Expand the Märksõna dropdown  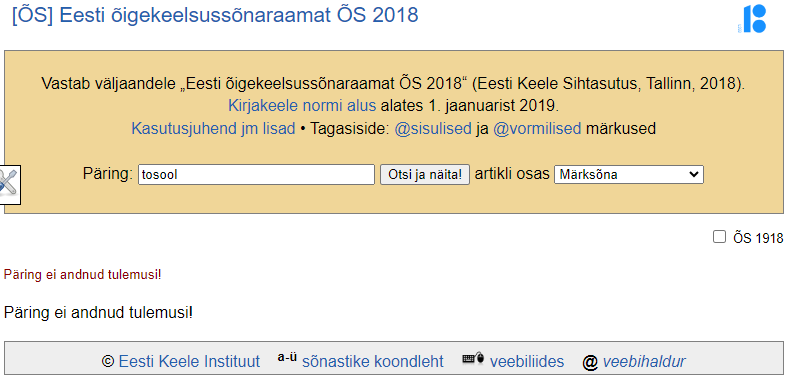(x=629, y=174)
